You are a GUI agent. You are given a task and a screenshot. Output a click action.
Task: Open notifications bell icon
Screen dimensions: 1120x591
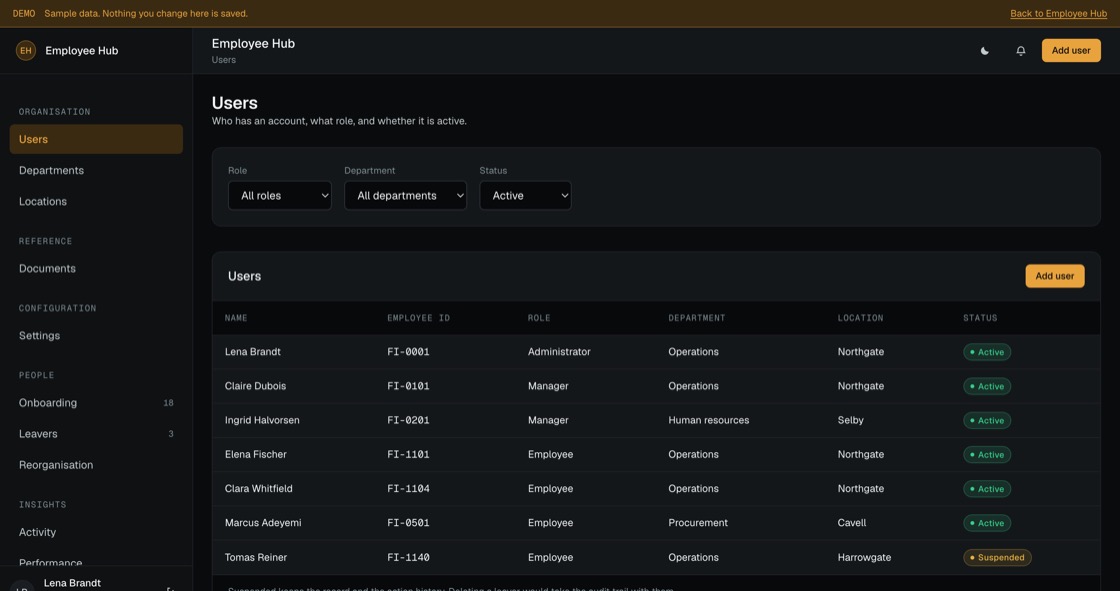(x=1021, y=51)
